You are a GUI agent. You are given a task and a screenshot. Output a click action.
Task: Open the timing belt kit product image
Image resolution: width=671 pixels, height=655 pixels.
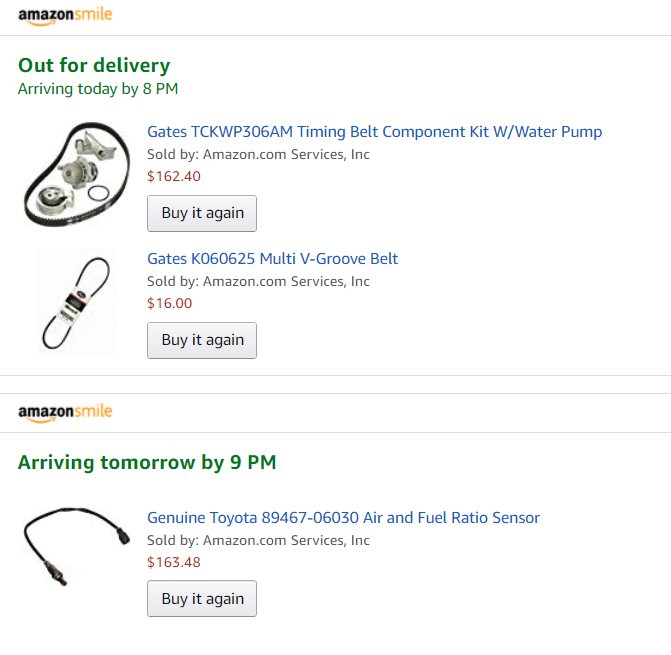click(77, 175)
